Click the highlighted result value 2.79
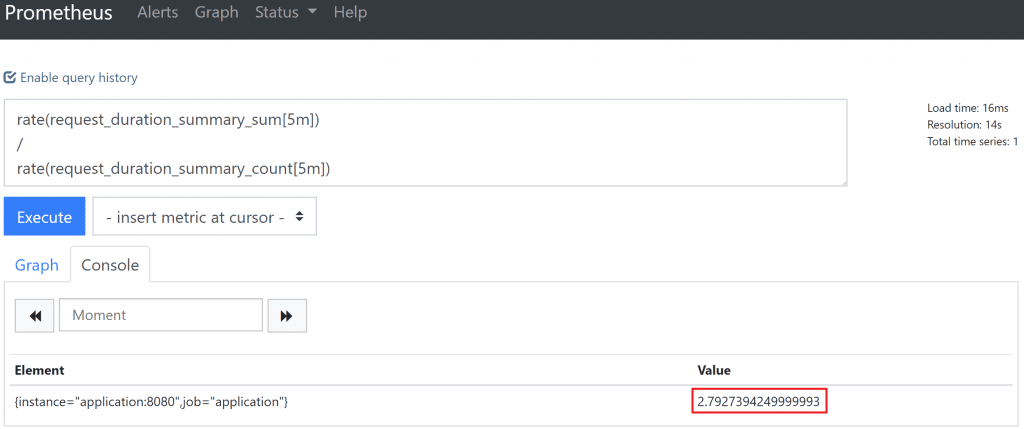 click(759, 402)
